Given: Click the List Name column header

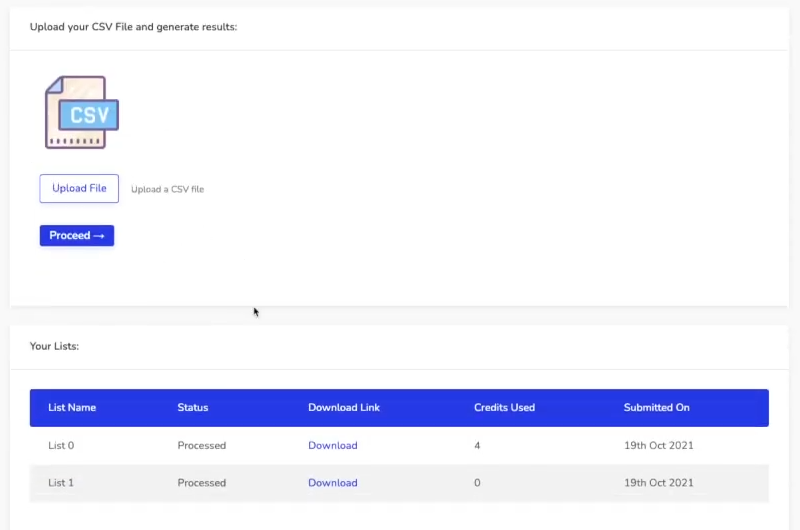Looking at the screenshot, I should (x=72, y=408).
